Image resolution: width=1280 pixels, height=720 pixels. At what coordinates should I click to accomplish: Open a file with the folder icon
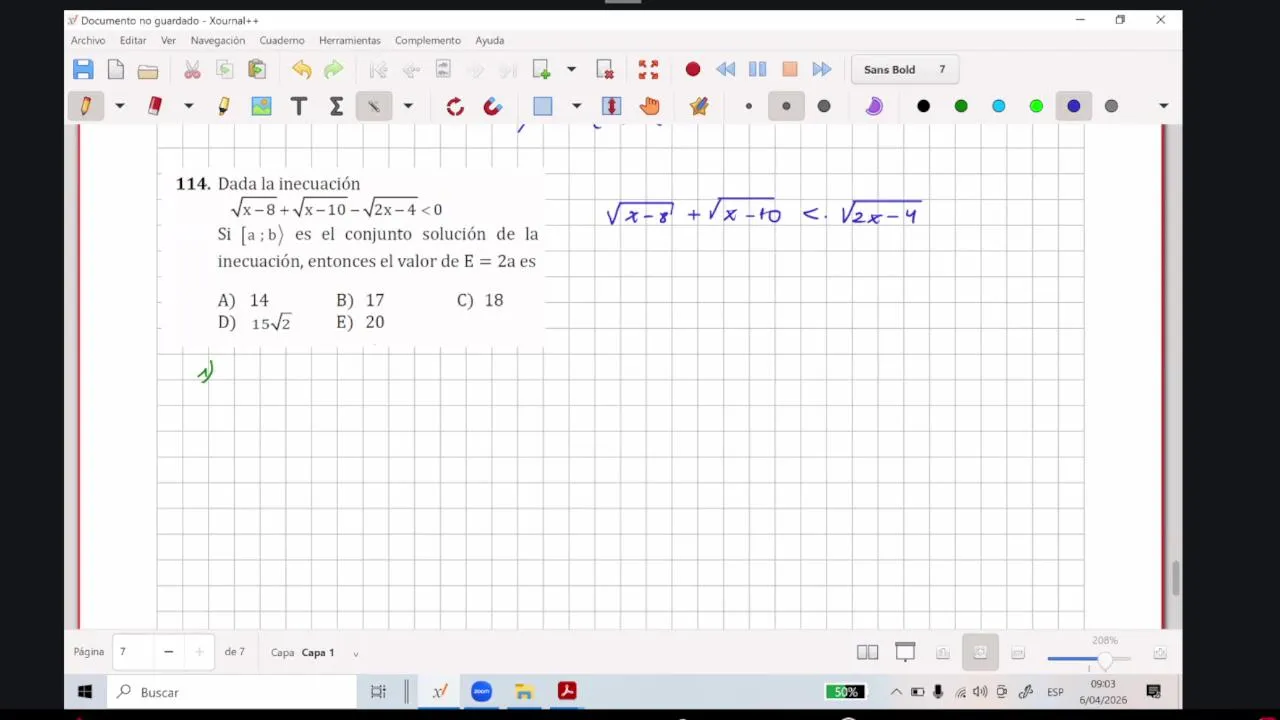pos(148,70)
